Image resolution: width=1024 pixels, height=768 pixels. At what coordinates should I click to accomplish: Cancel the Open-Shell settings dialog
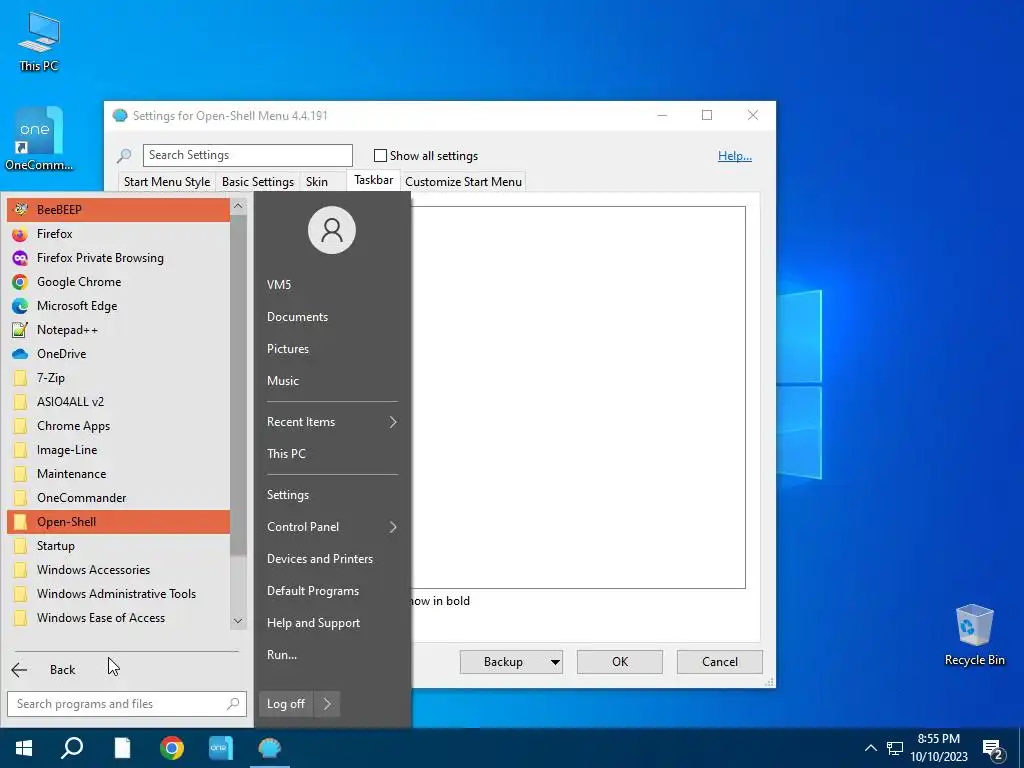(720, 662)
